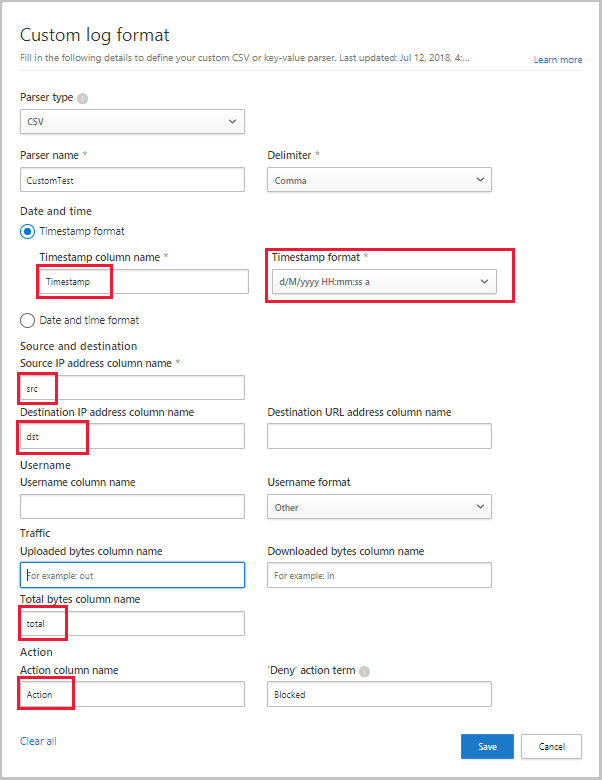
Task: Open the Username format dropdown
Action: click(379, 507)
